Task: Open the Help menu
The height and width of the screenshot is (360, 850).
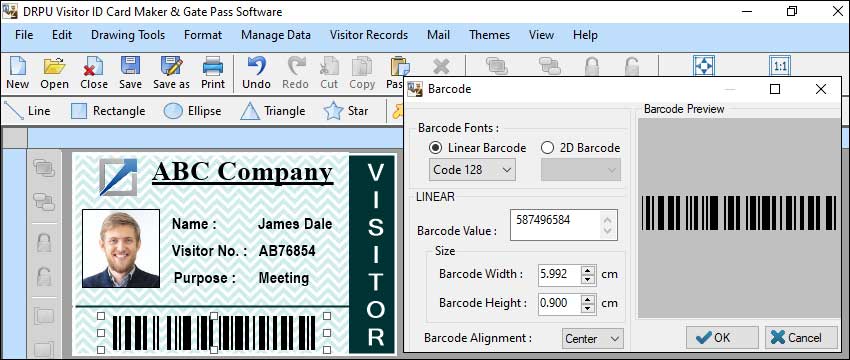Action: point(585,35)
